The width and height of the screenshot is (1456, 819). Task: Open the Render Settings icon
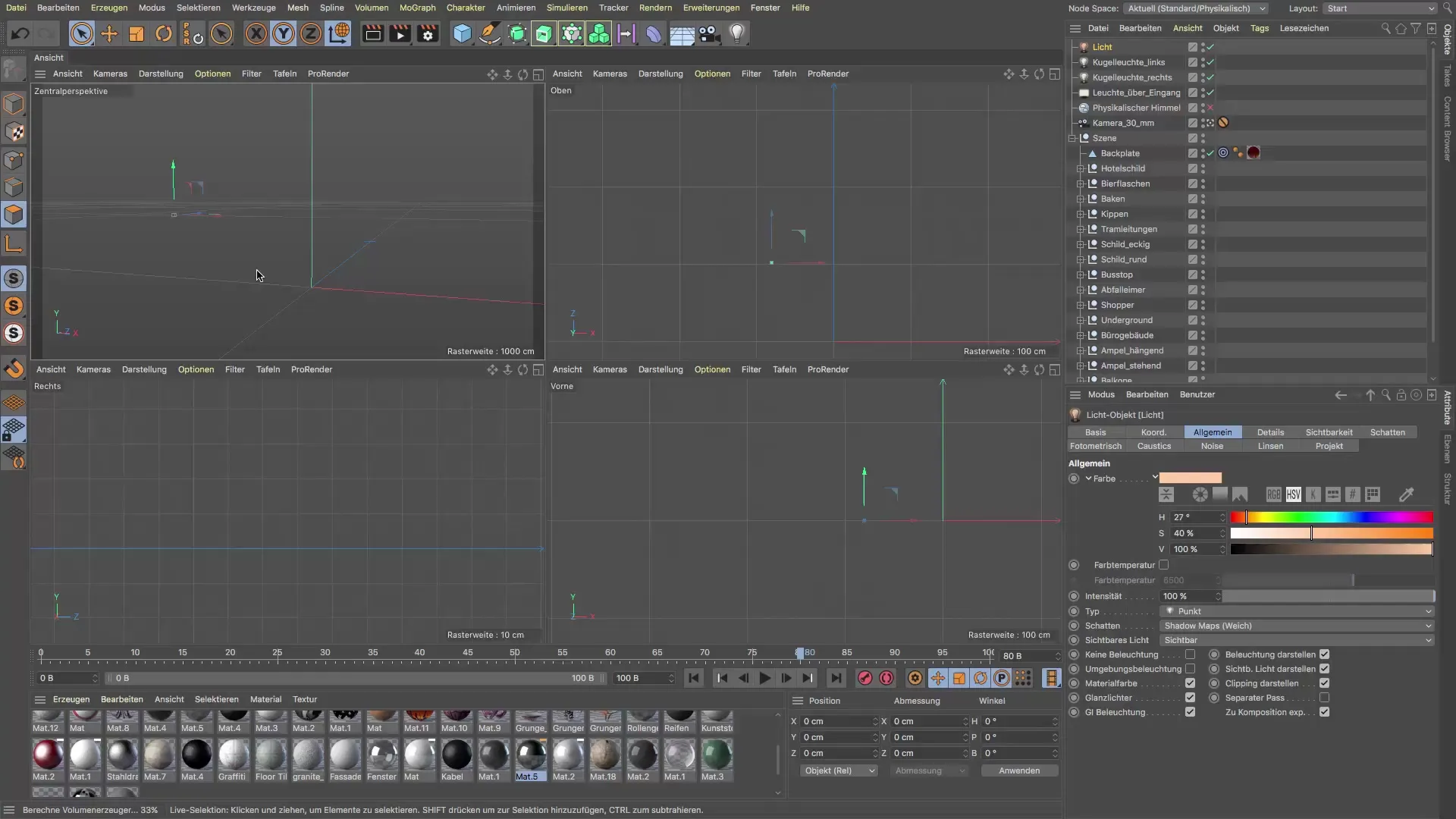428,33
